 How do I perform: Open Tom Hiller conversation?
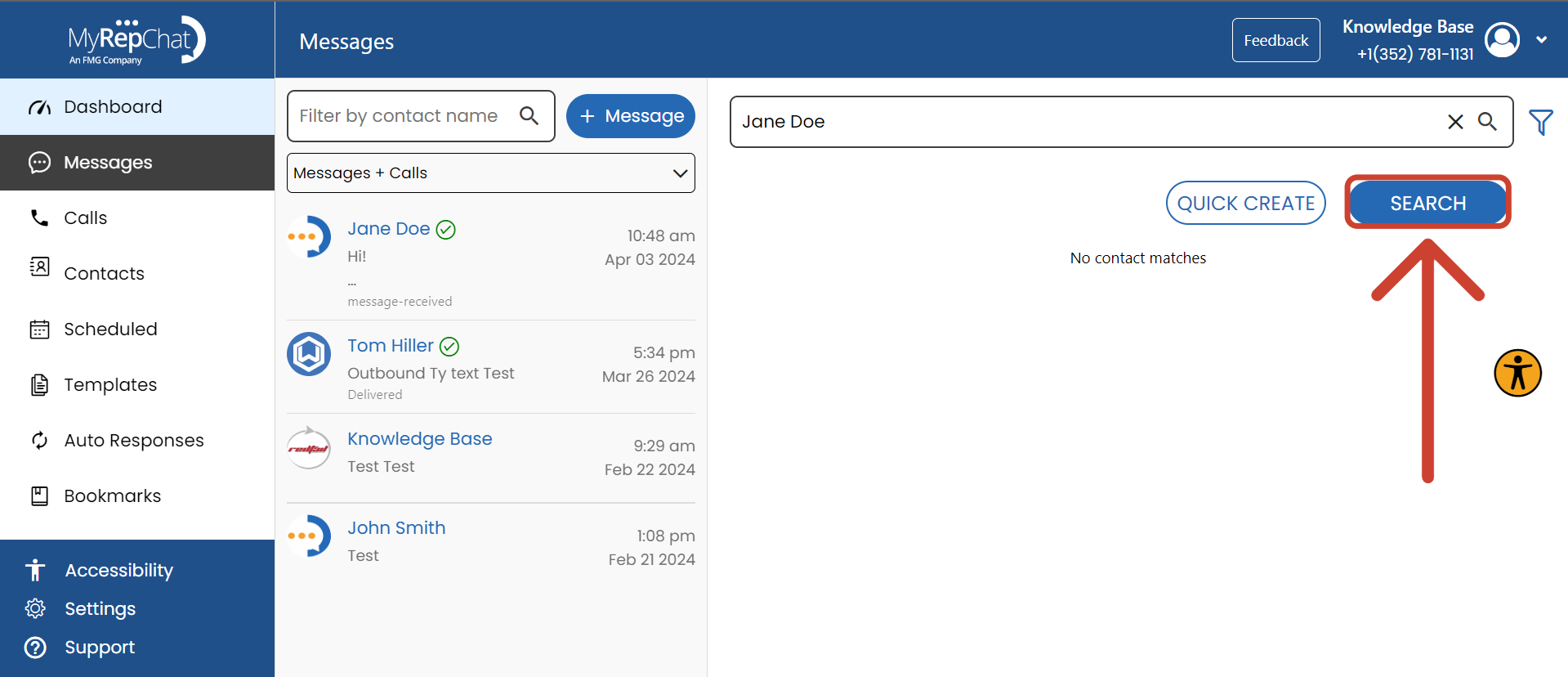pyautogui.click(x=490, y=367)
